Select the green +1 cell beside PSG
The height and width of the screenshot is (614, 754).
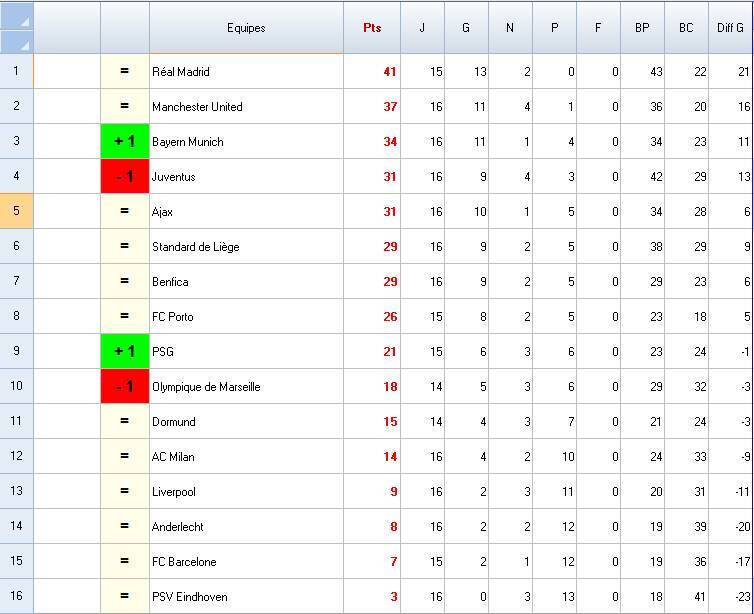pos(125,351)
